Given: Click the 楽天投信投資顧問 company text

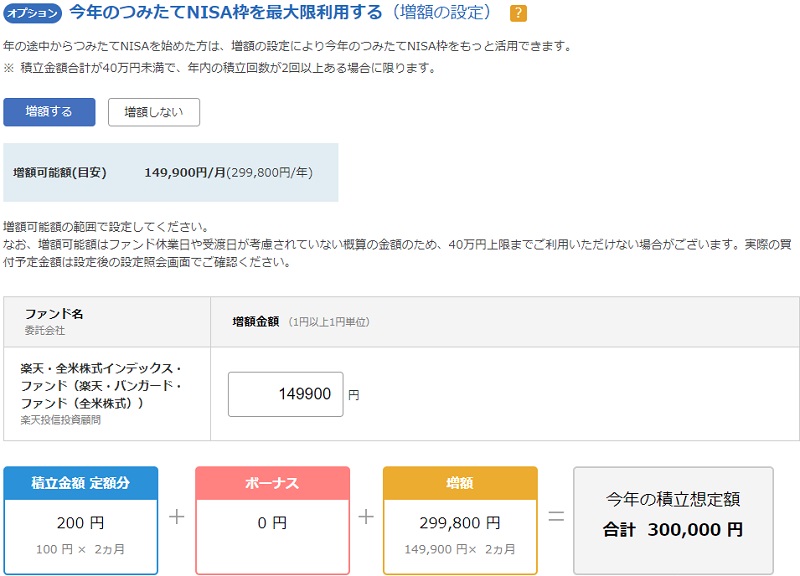Looking at the screenshot, I should coord(61,420).
